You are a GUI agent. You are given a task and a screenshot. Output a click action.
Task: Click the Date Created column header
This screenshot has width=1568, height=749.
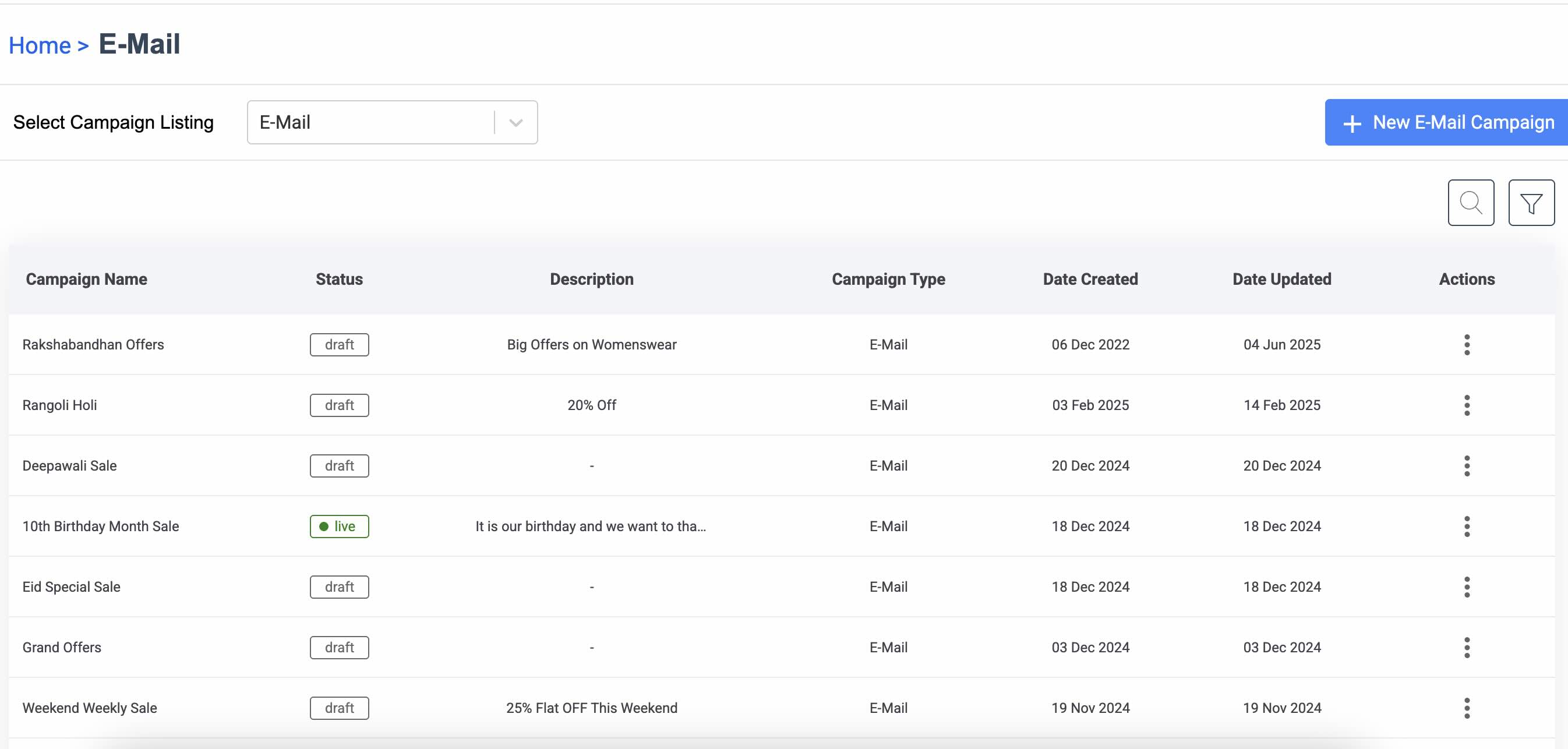1090,280
